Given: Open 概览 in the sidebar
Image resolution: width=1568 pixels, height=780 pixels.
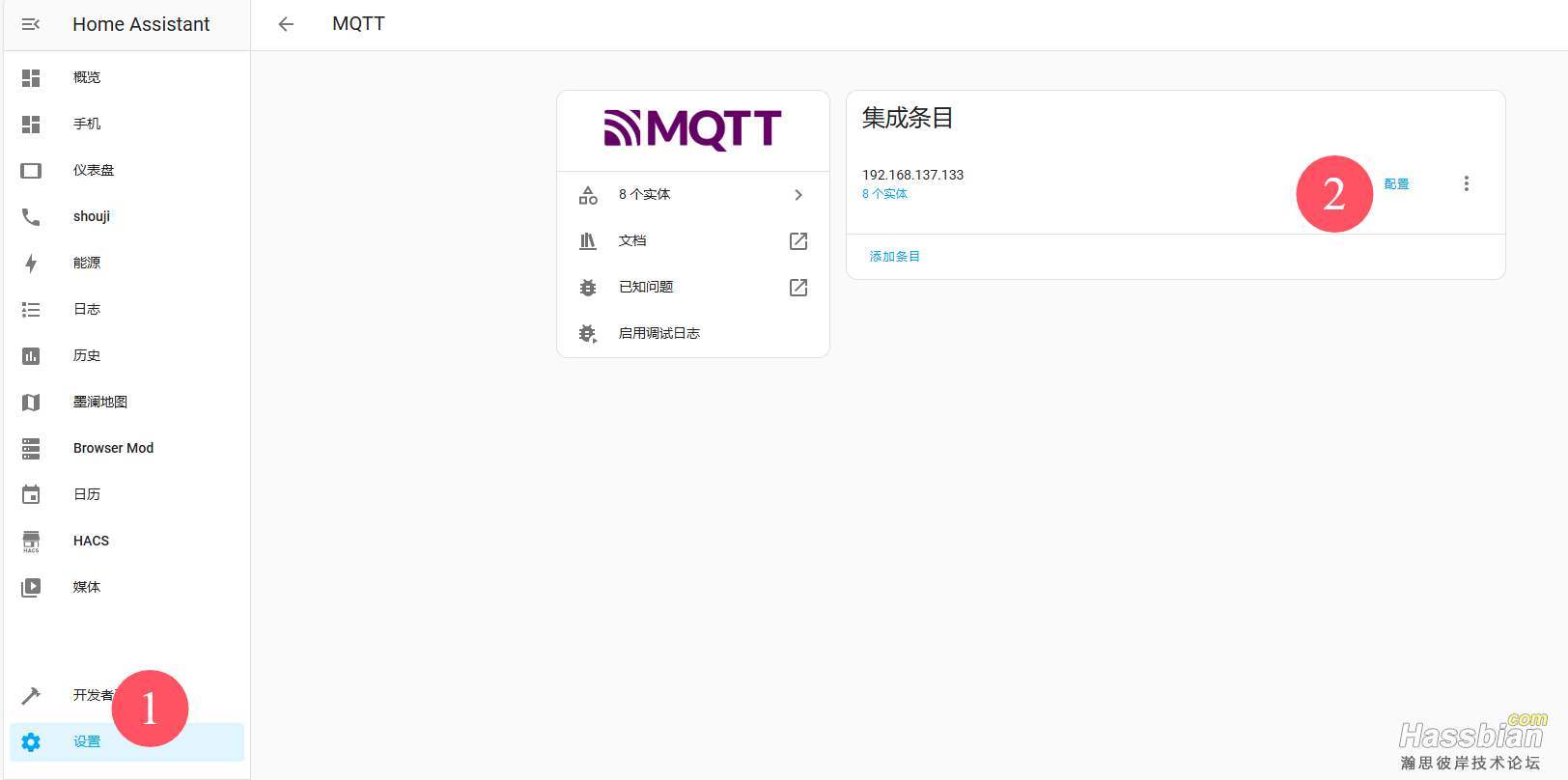Looking at the screenshot, I should [x=126, y=78].
